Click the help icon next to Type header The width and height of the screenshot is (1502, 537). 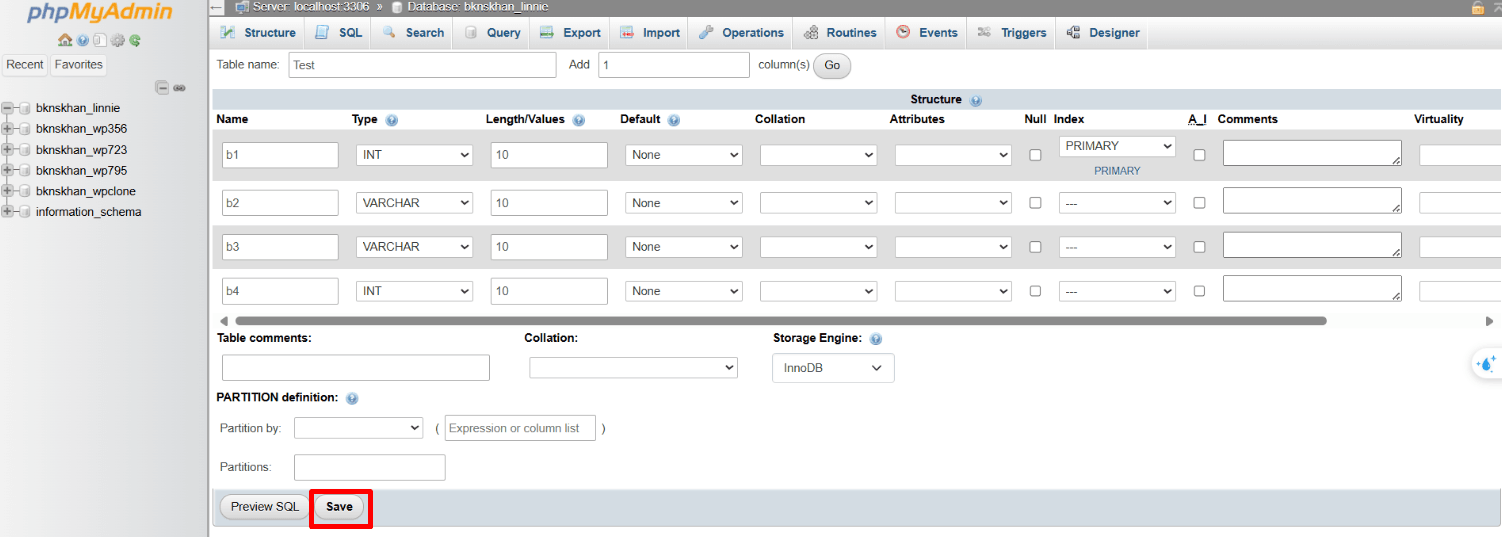[x=391, y=120]
